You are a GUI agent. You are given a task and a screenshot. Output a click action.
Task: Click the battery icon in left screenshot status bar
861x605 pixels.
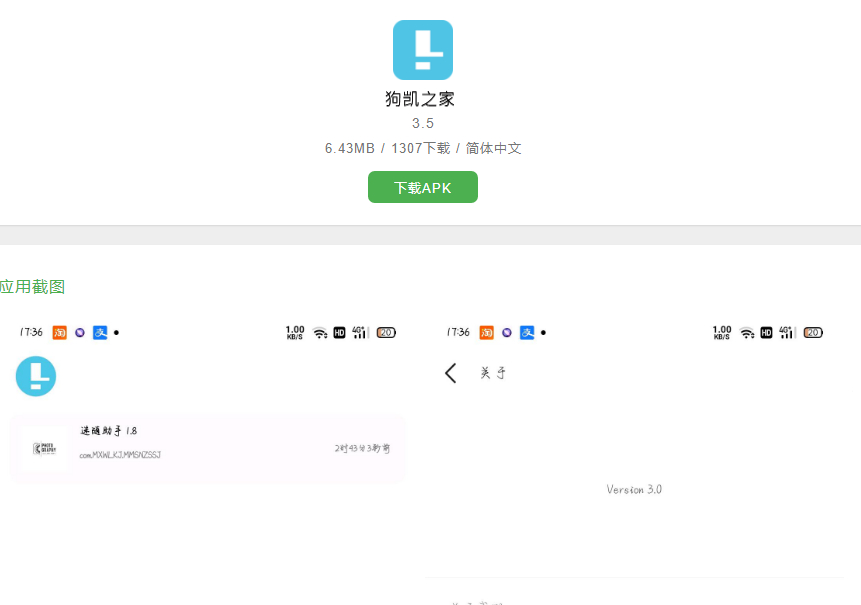[x=386, y=333]
